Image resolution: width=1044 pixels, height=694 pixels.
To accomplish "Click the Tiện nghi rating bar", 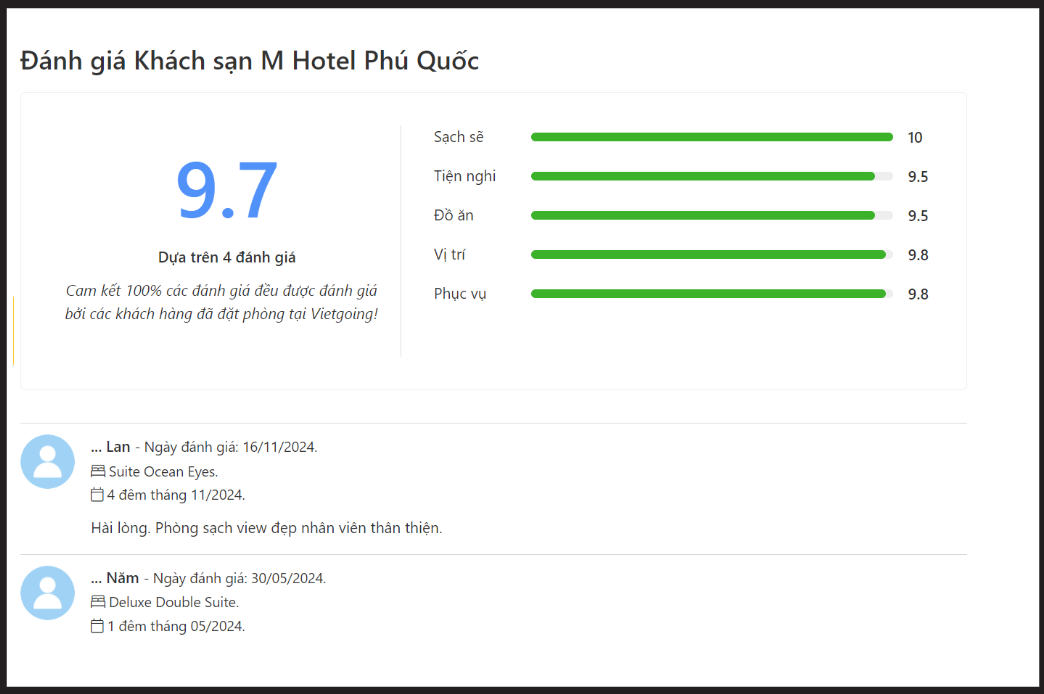I will coord(712,176).
